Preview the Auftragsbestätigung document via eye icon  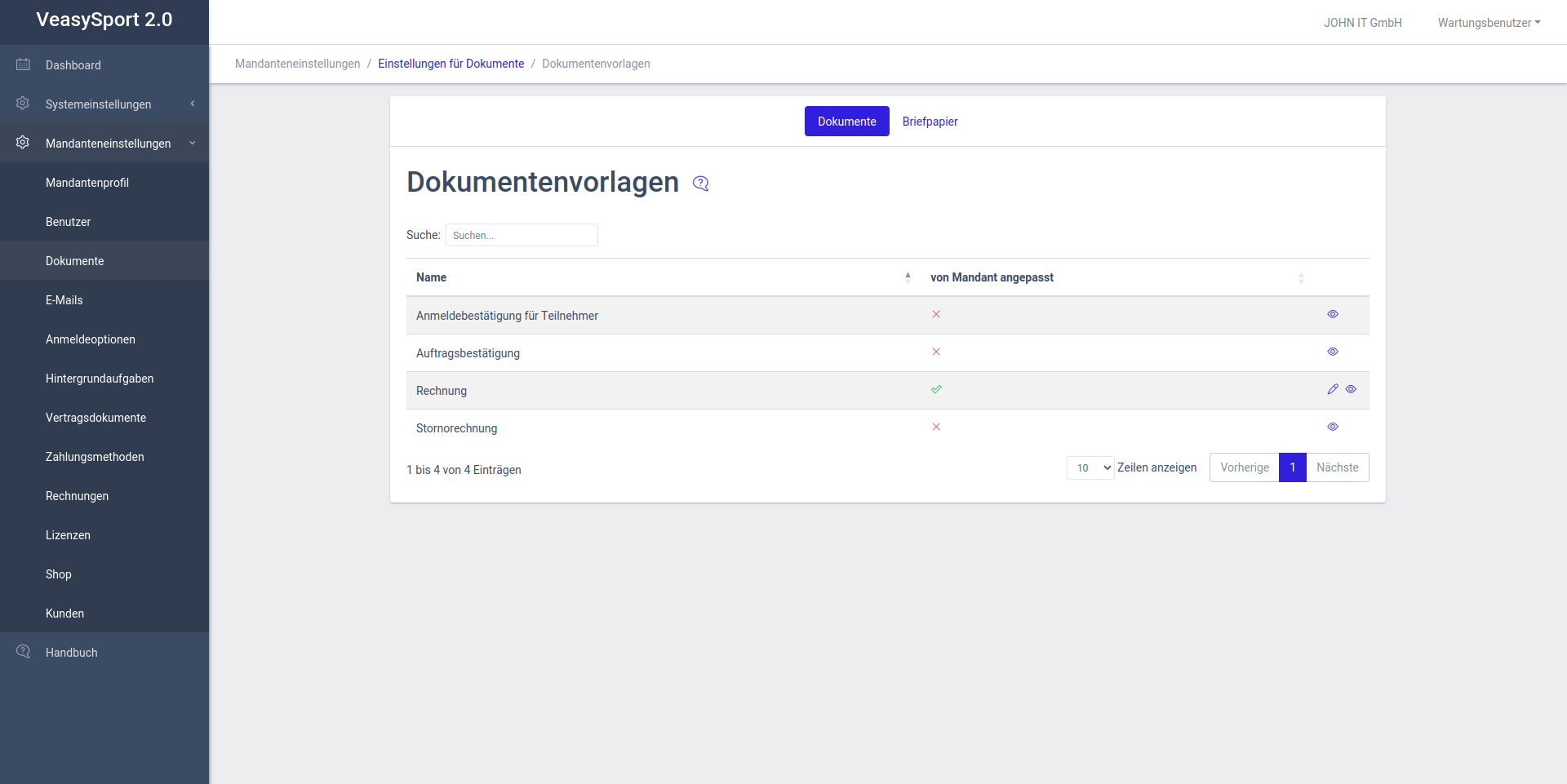[x=1333, y=352]
